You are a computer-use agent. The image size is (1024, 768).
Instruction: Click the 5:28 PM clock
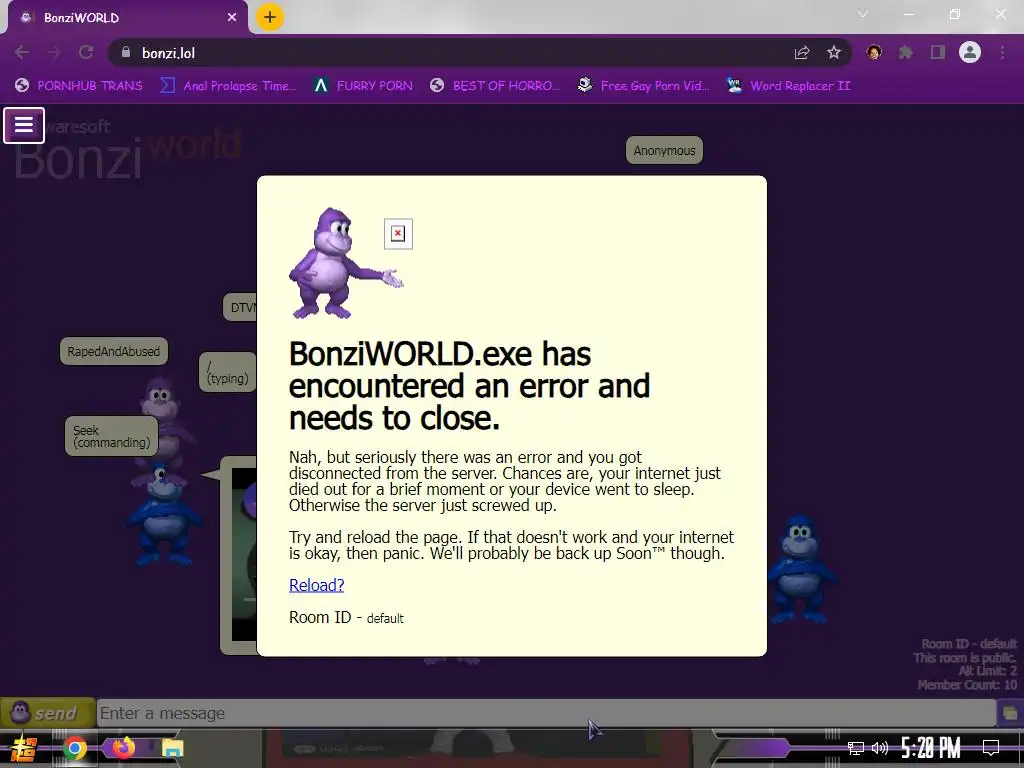tap(931, 748)
